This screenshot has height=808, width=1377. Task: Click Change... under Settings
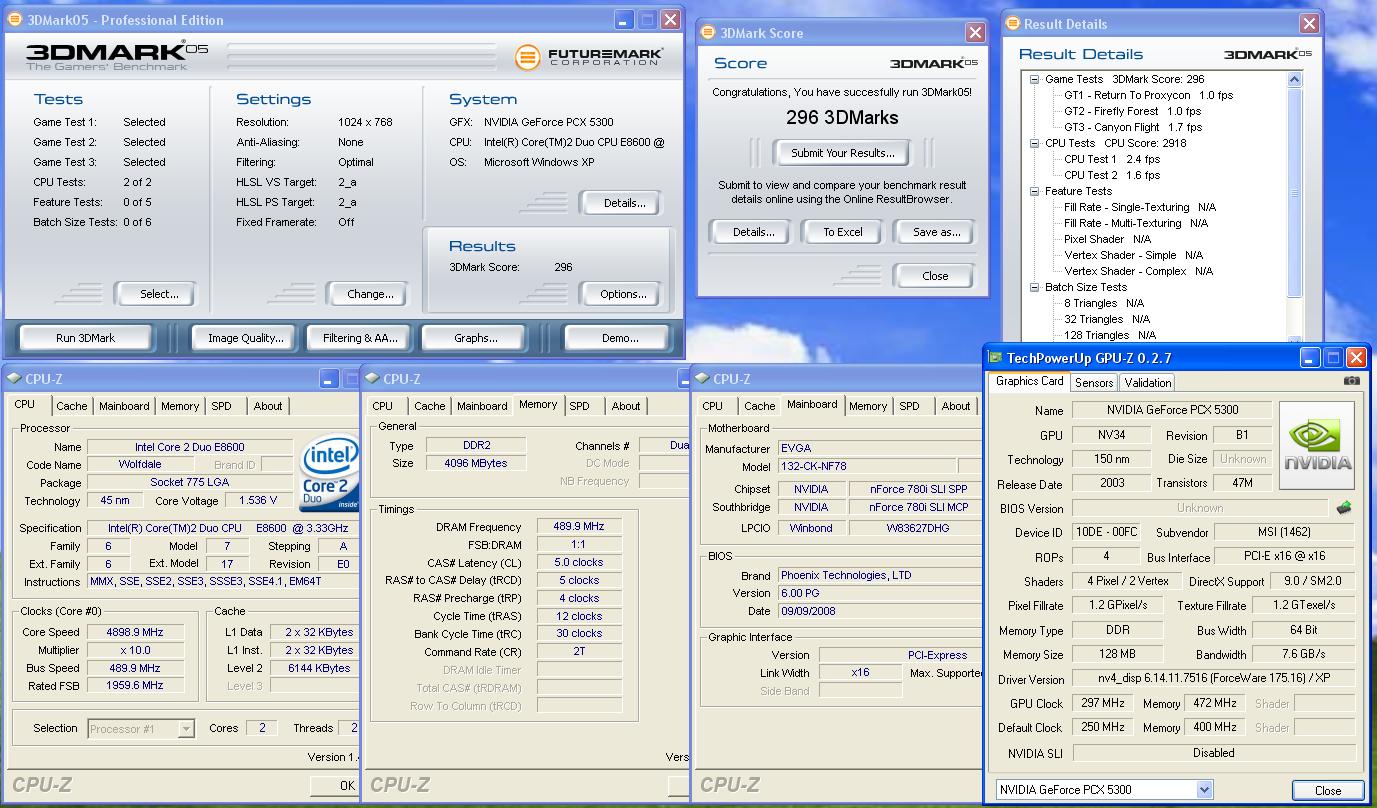point(370,294)
